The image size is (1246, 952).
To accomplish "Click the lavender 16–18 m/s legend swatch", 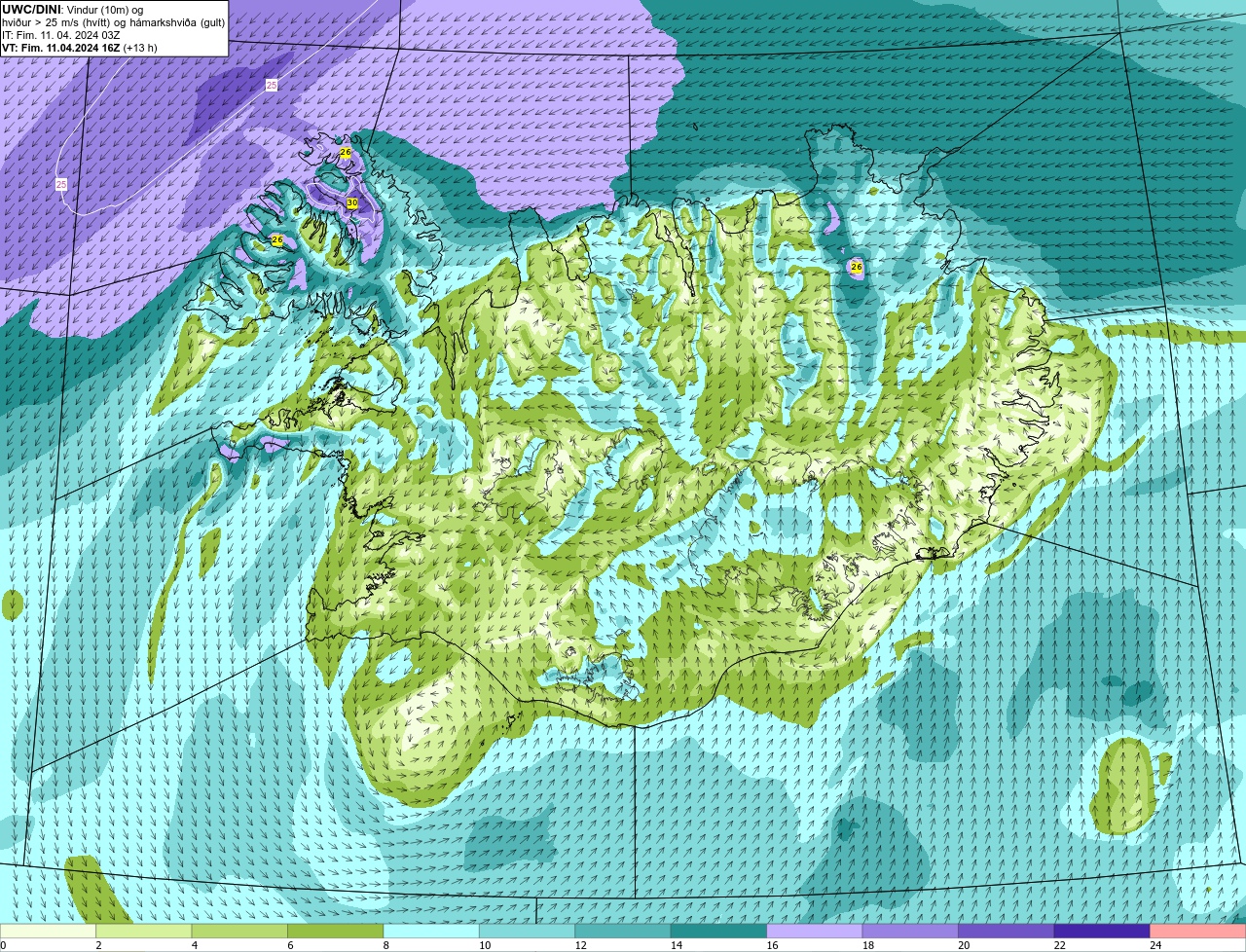I will 815,931.
